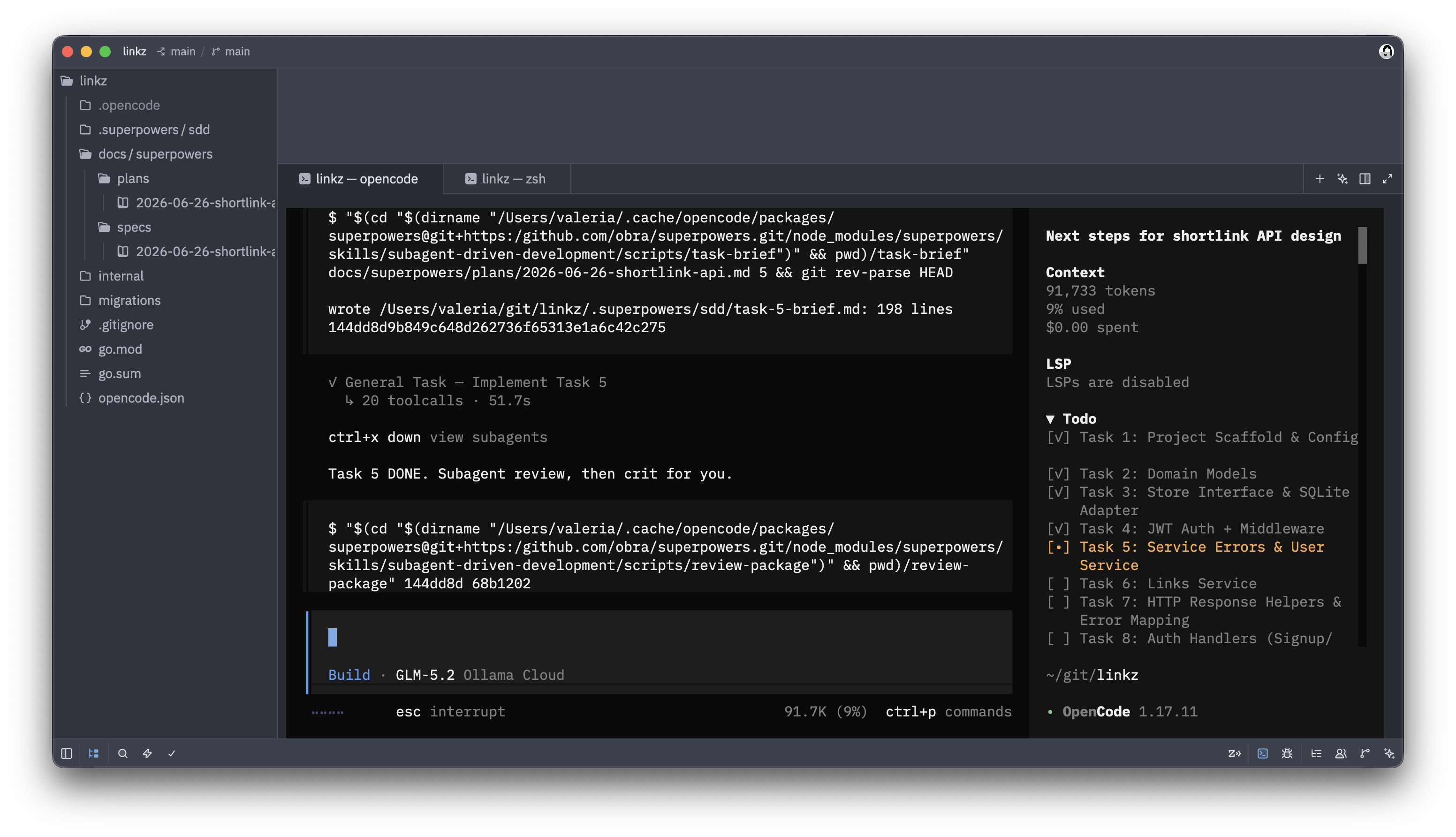The width and height of the screenshot is (1456, 837).
Task: Toggle the left dock in status bar
Action: (x=67, y=753)
